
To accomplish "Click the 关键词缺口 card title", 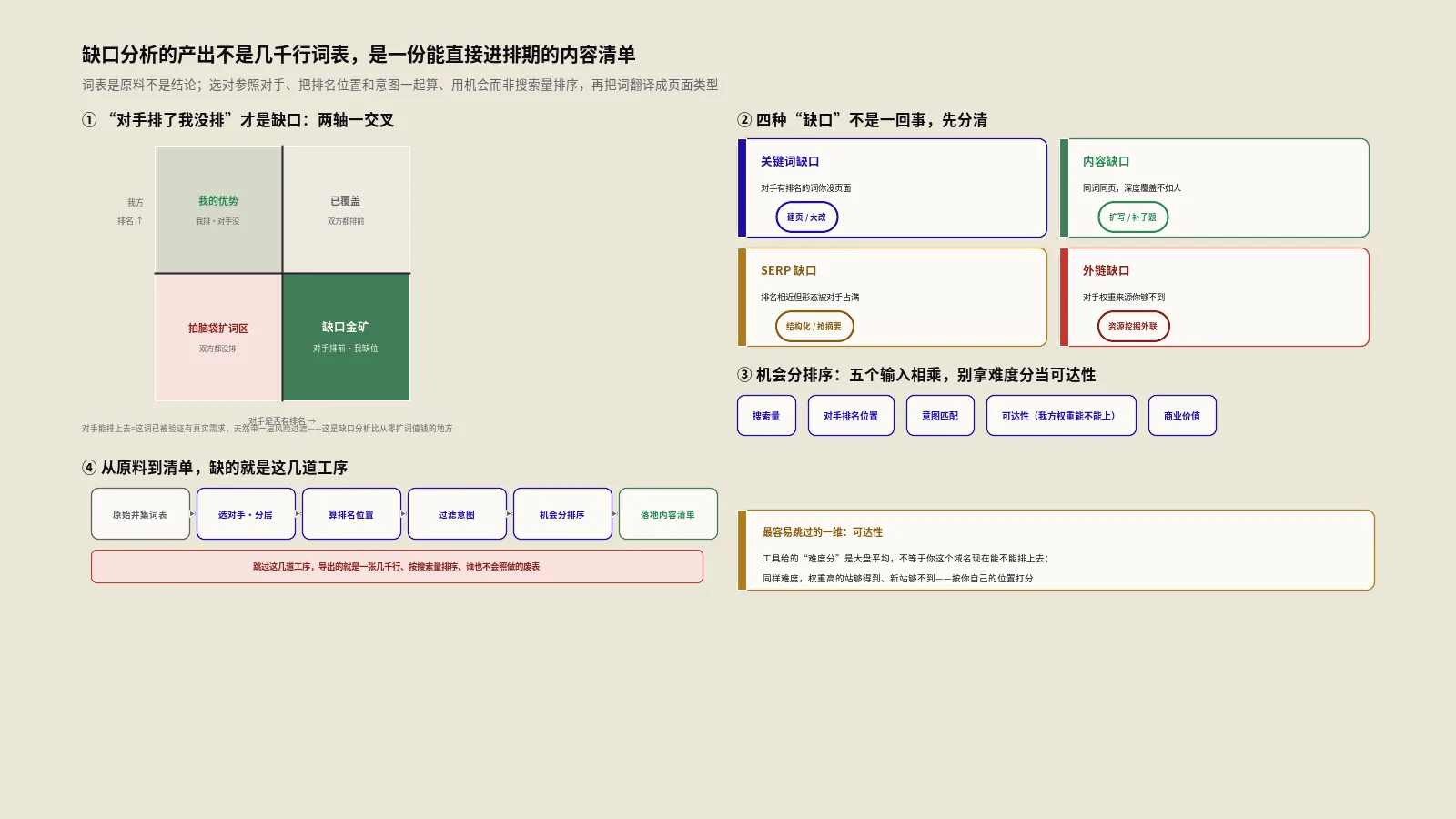I will [790, 161].
